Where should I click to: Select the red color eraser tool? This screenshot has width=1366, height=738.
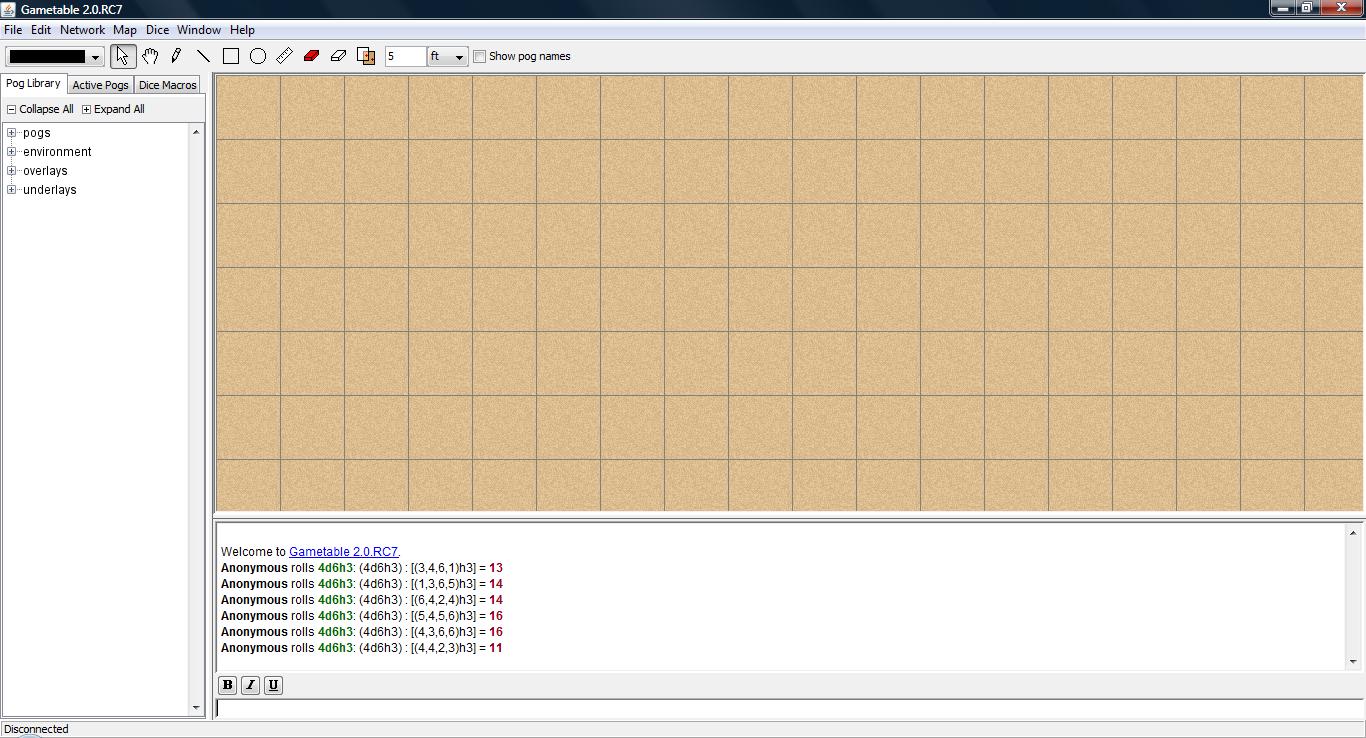(x=312, y=56)
